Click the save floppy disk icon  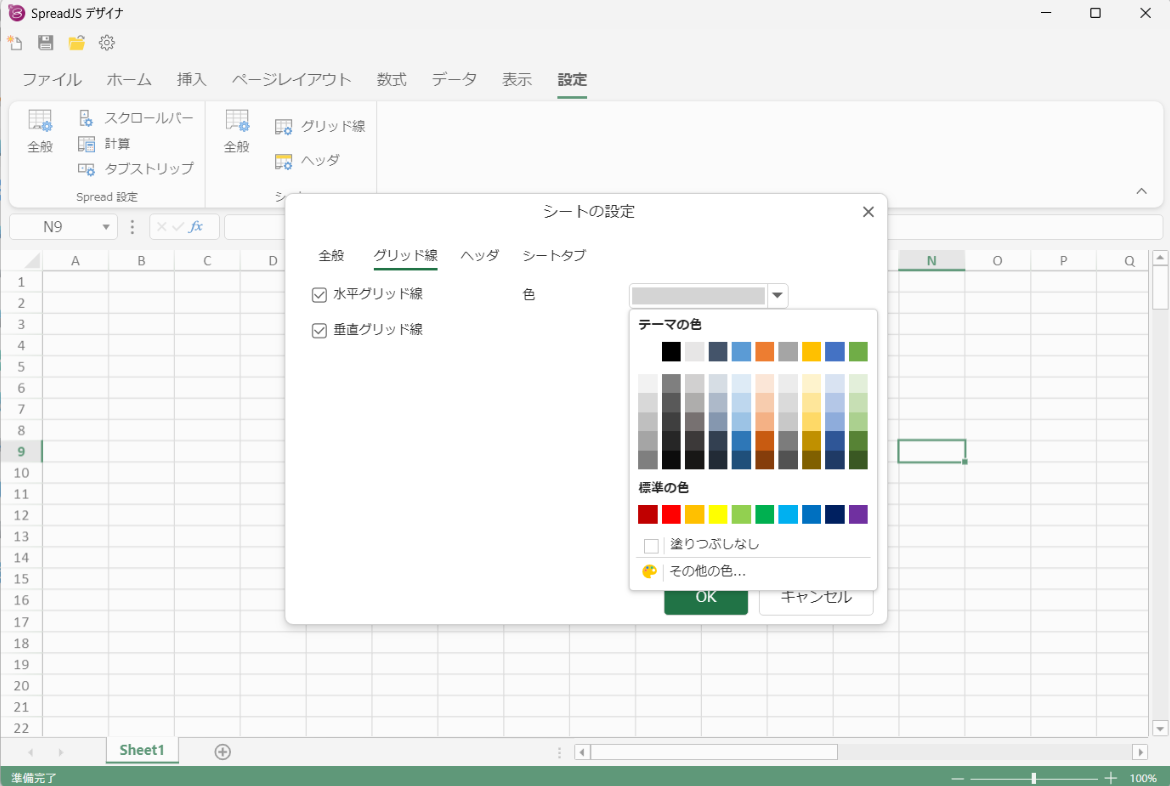pos(46,43)
